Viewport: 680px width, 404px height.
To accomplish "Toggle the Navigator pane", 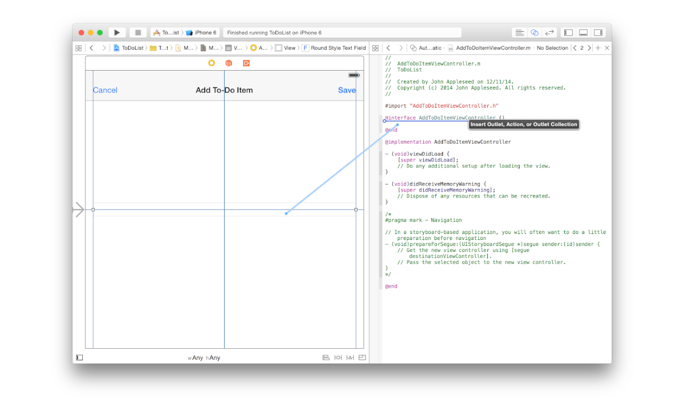I will [568, 33].
